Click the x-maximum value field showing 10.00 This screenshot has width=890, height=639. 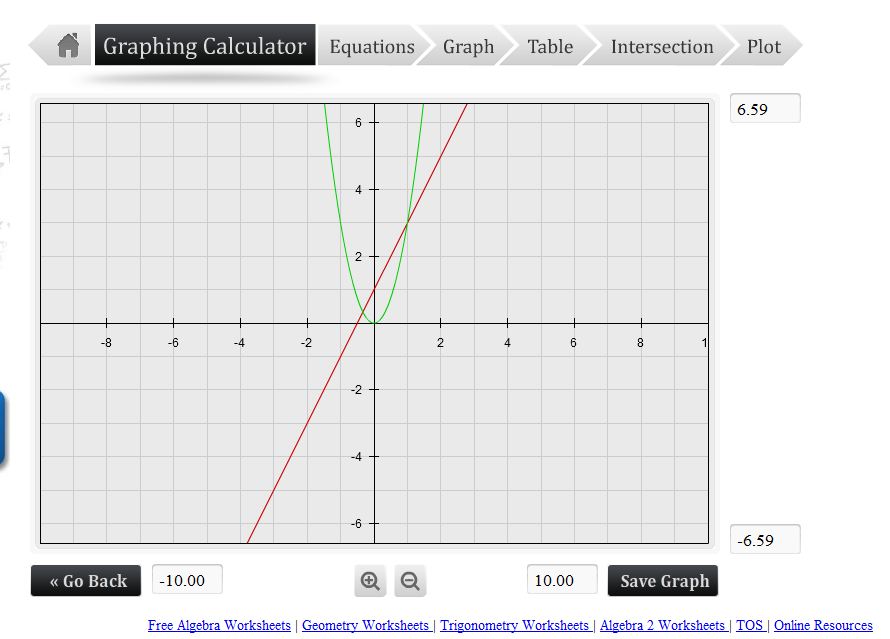(x=561, y=578)
